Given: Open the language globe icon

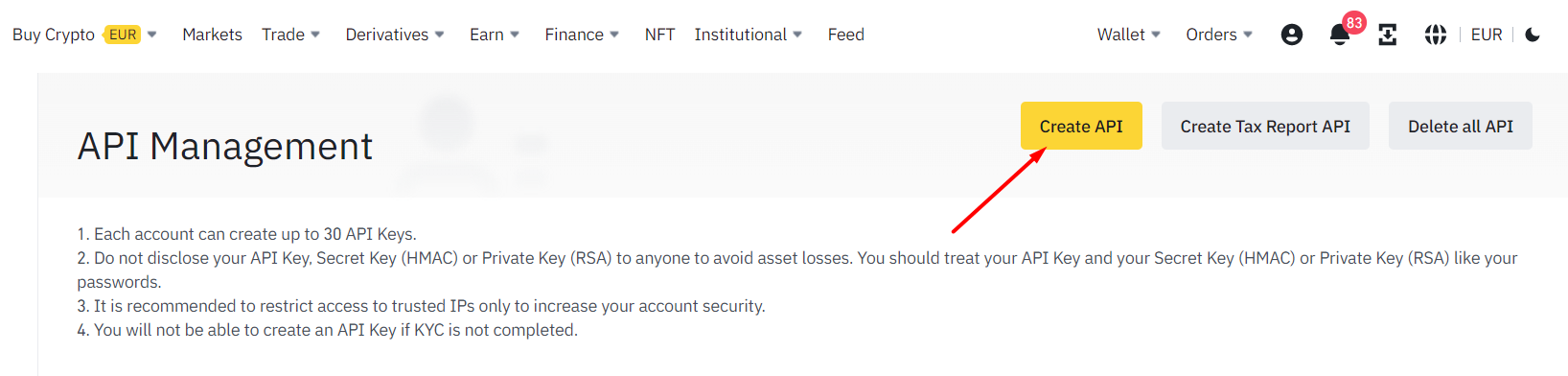Looking at the screenshot, I should pos(1435,35).
